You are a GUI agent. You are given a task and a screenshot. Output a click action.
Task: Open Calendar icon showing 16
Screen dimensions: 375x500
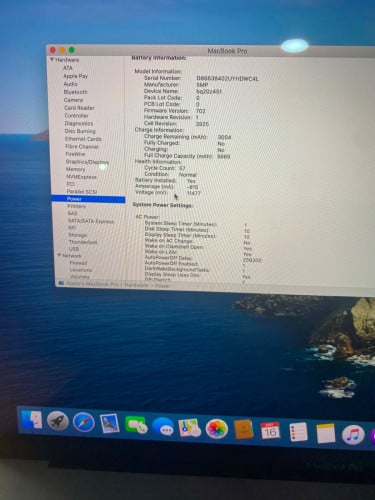270,431
